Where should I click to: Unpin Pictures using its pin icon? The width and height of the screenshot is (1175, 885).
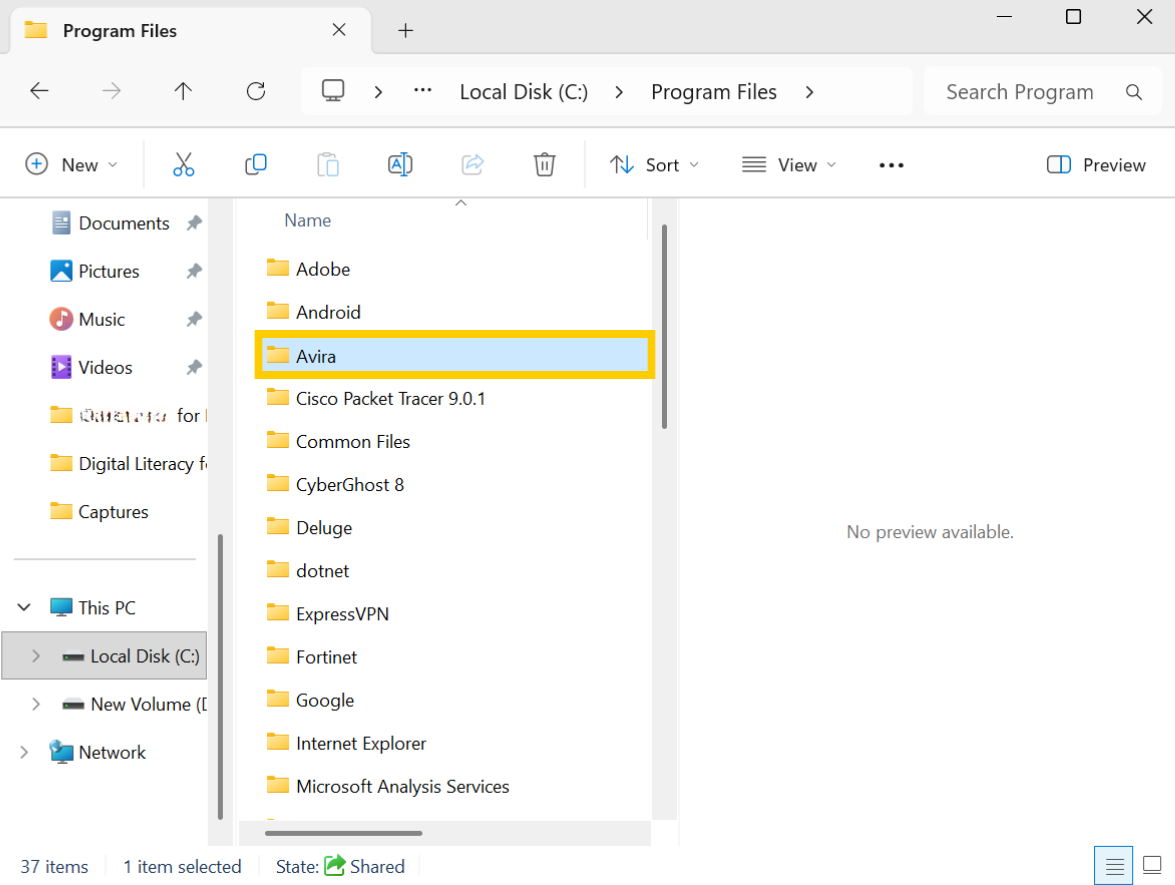click(194, 271)
